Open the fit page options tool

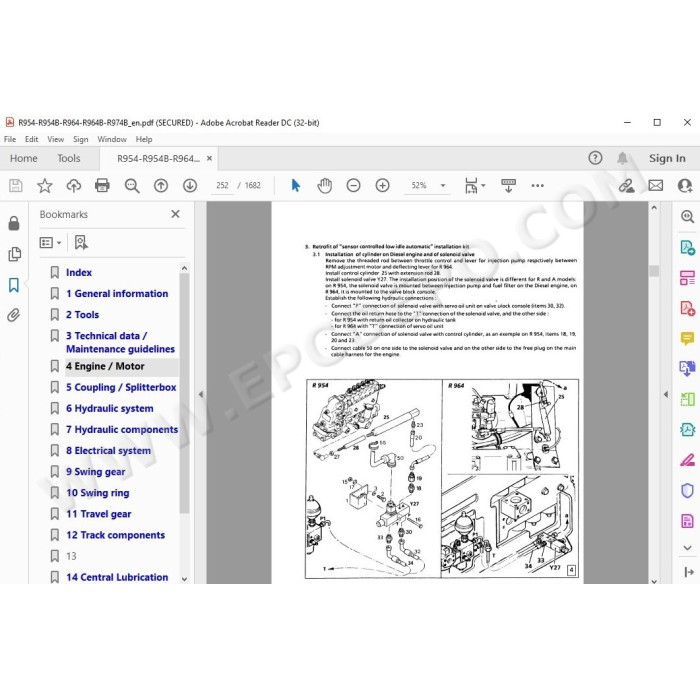(x=475, y=185)
